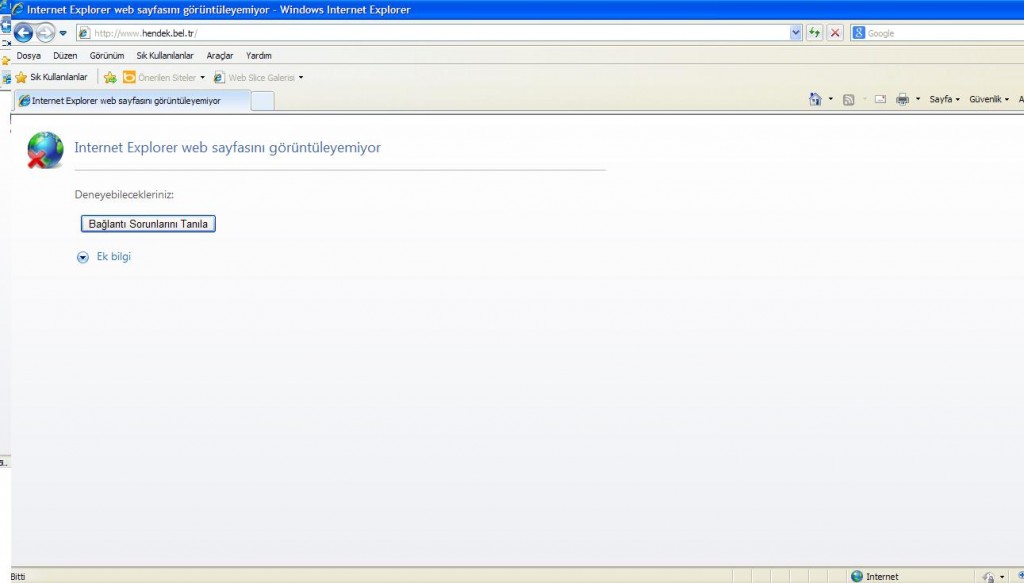
Task: Open the Görünüm menu
Action: [106, 55]
